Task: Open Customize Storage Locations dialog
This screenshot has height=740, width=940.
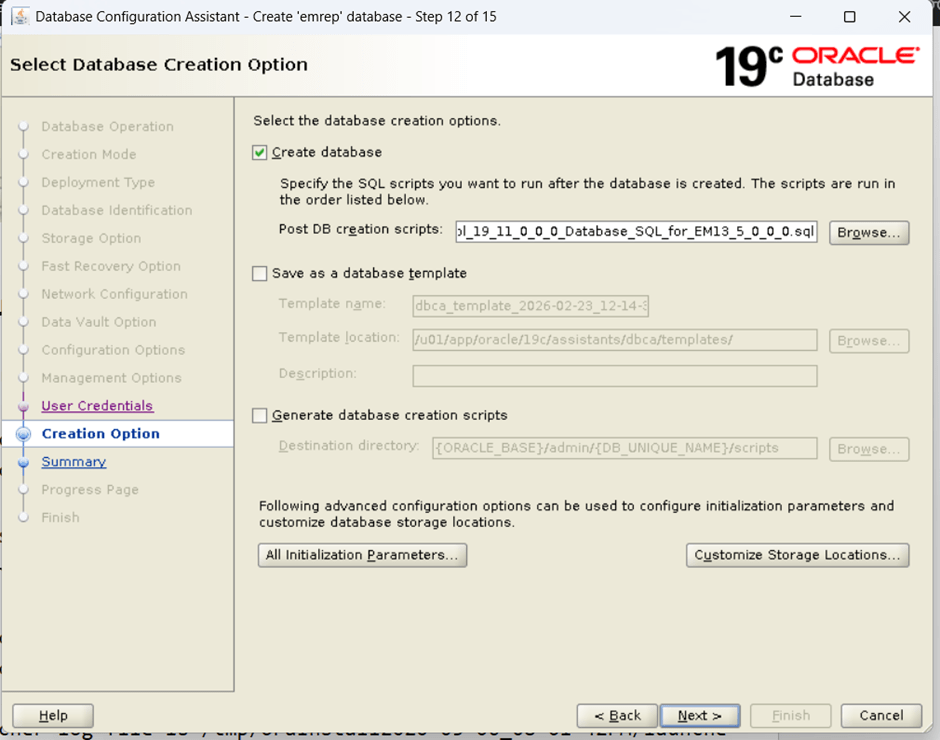Action: (x=797, y=555)
